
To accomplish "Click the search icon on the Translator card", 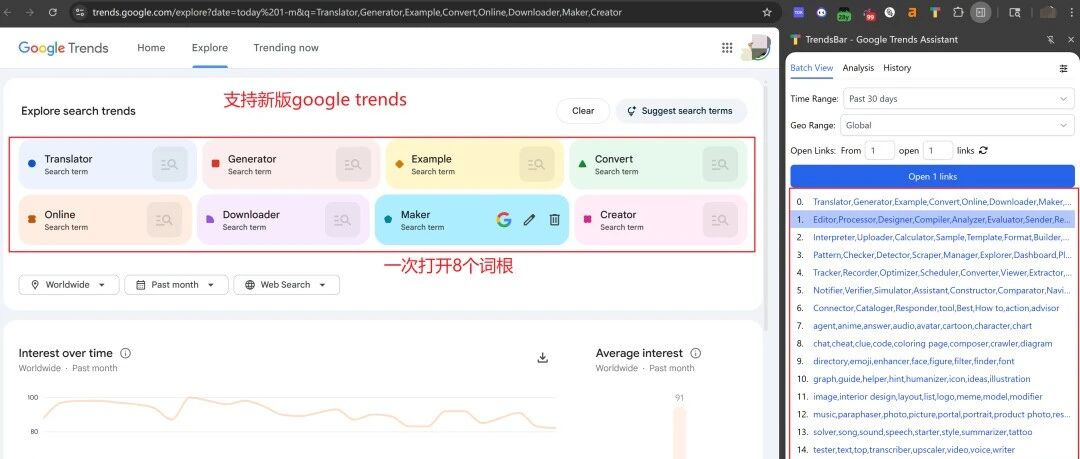I will point(169,164).
